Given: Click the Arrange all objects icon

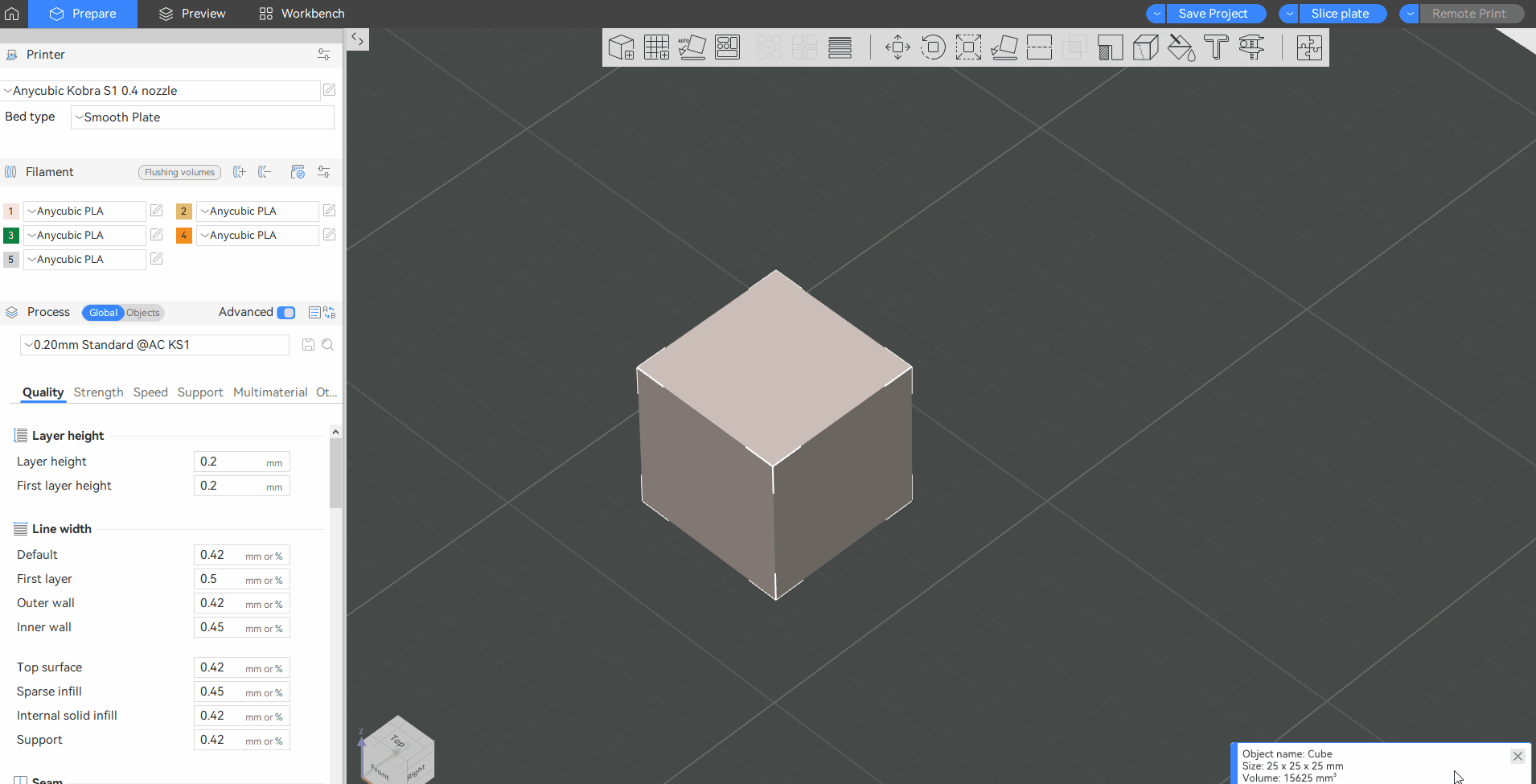Looking at the screenshot, I should coord(727,47).
